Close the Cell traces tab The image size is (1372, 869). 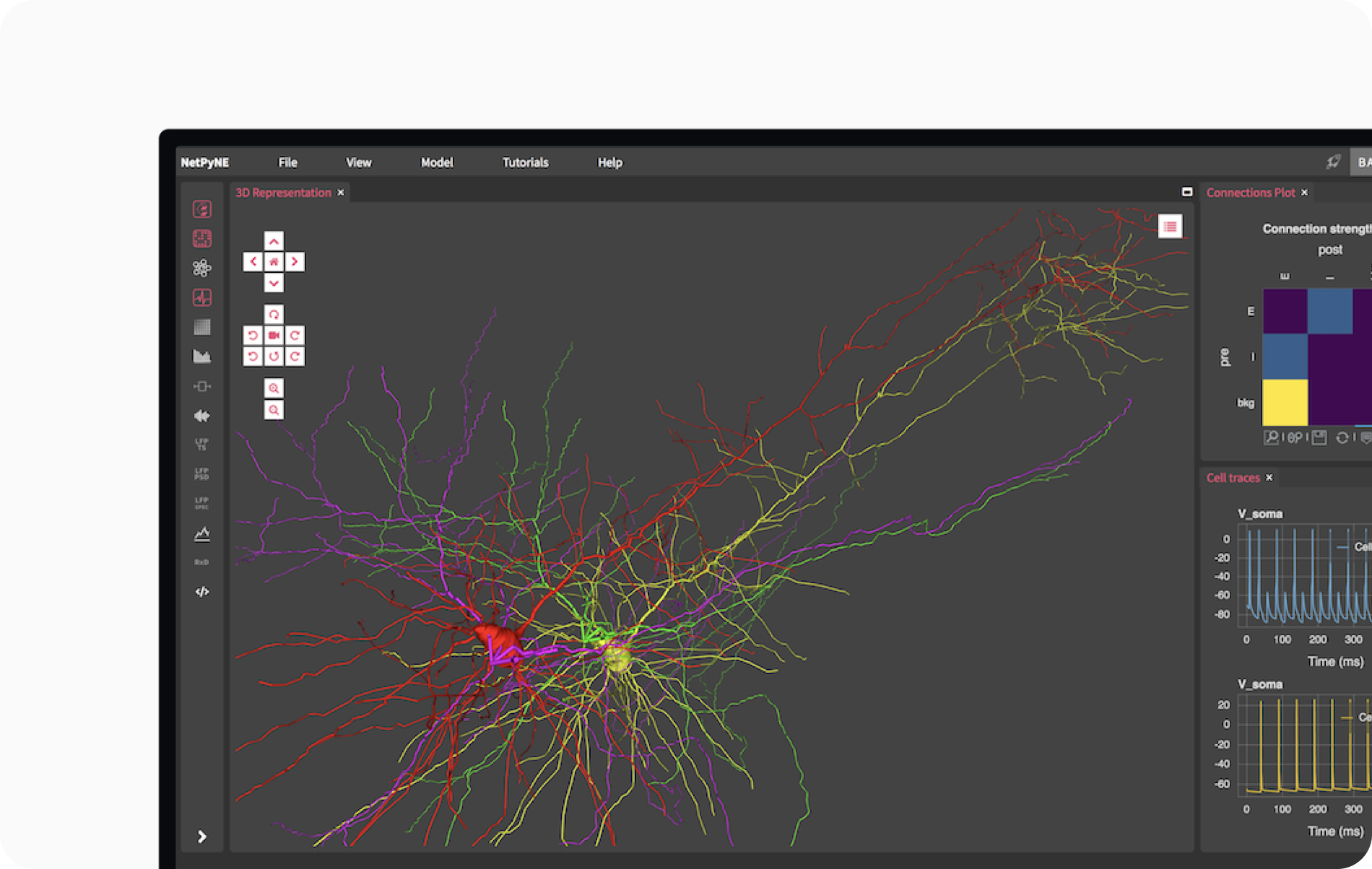point(1269,478)
